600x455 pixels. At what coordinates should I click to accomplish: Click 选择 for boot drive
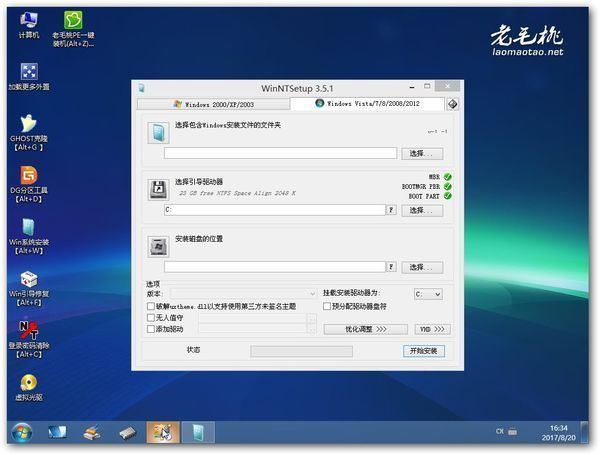[422, 210]
